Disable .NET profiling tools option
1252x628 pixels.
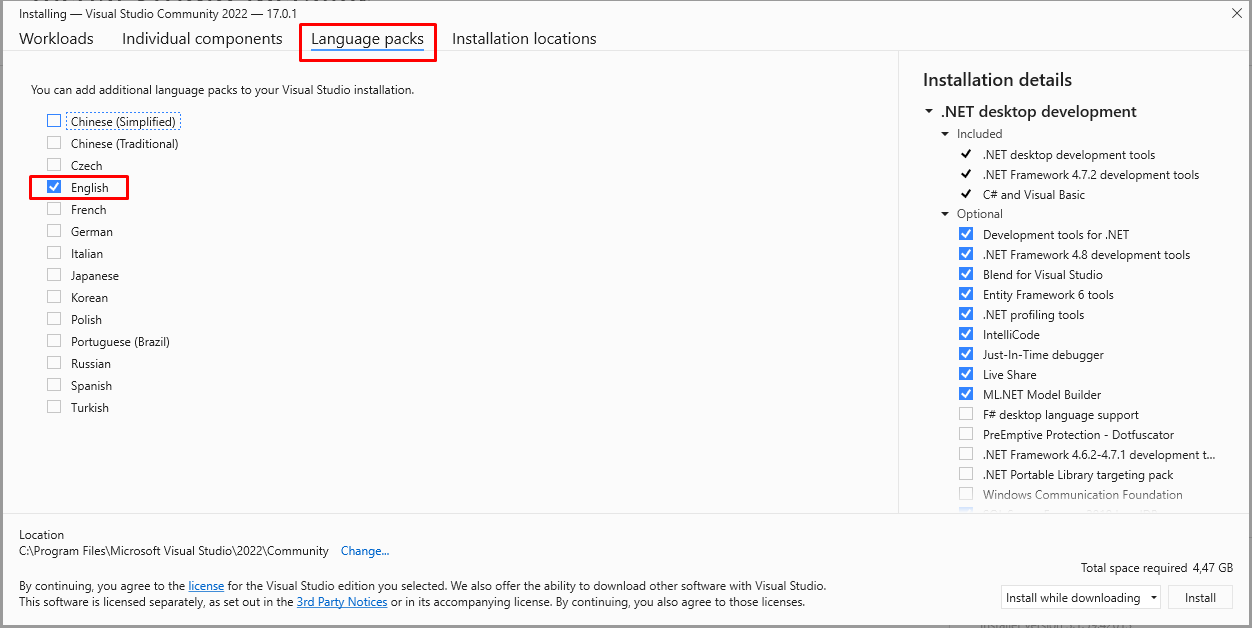pos(966,314)
